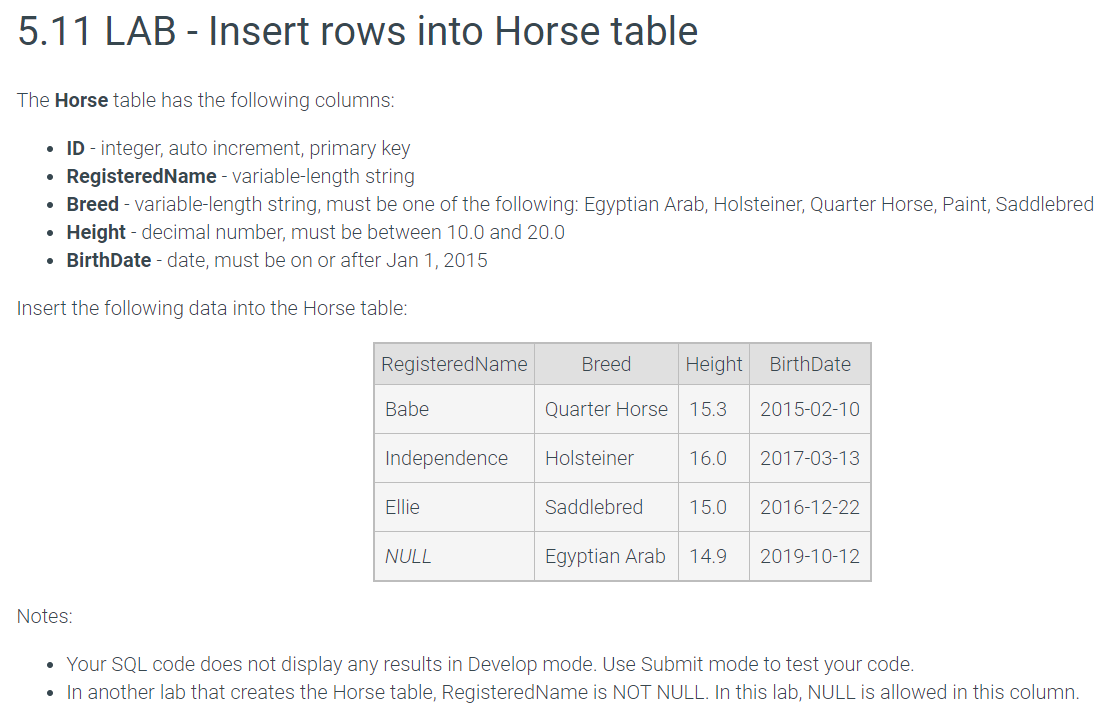Click the italic NULL name cell
The width and height of the screenshot is (1106, 716).
454,556
